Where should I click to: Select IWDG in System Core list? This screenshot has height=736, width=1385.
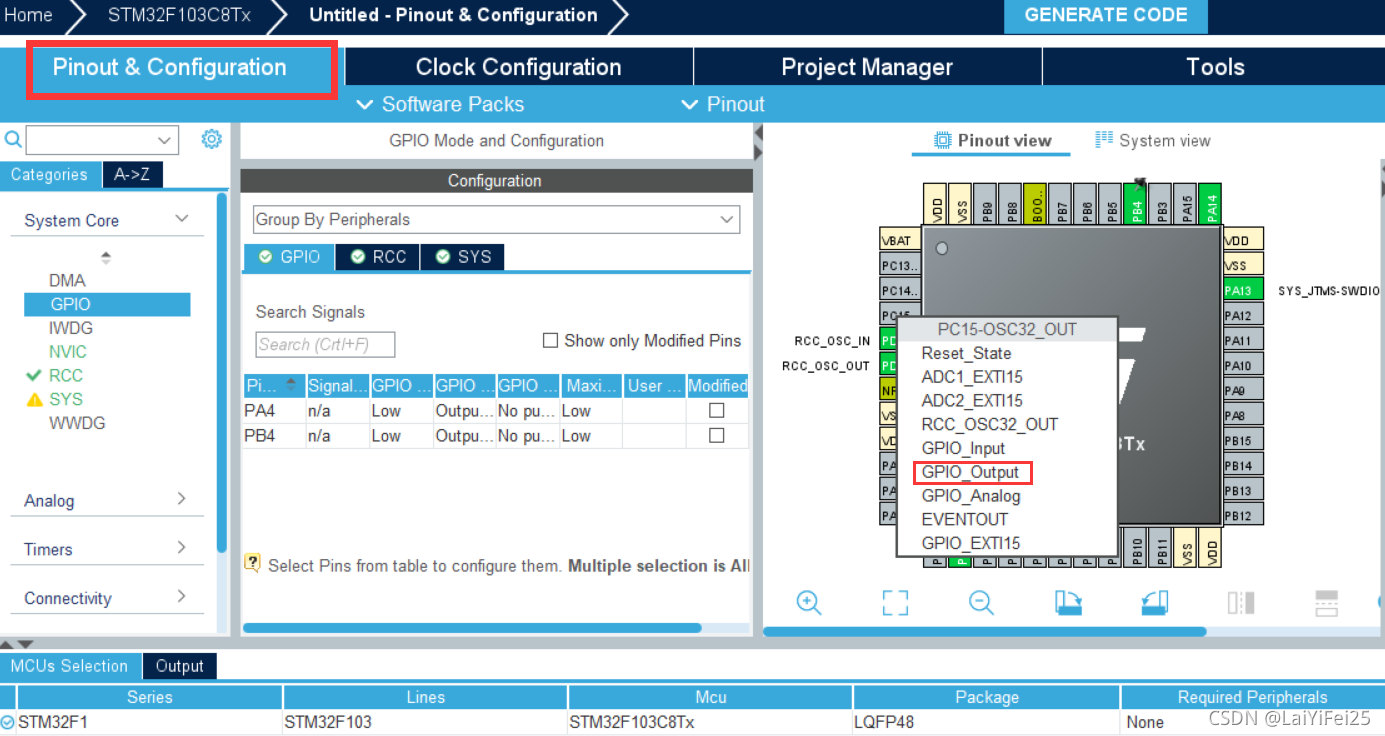(x=71, y=328)
